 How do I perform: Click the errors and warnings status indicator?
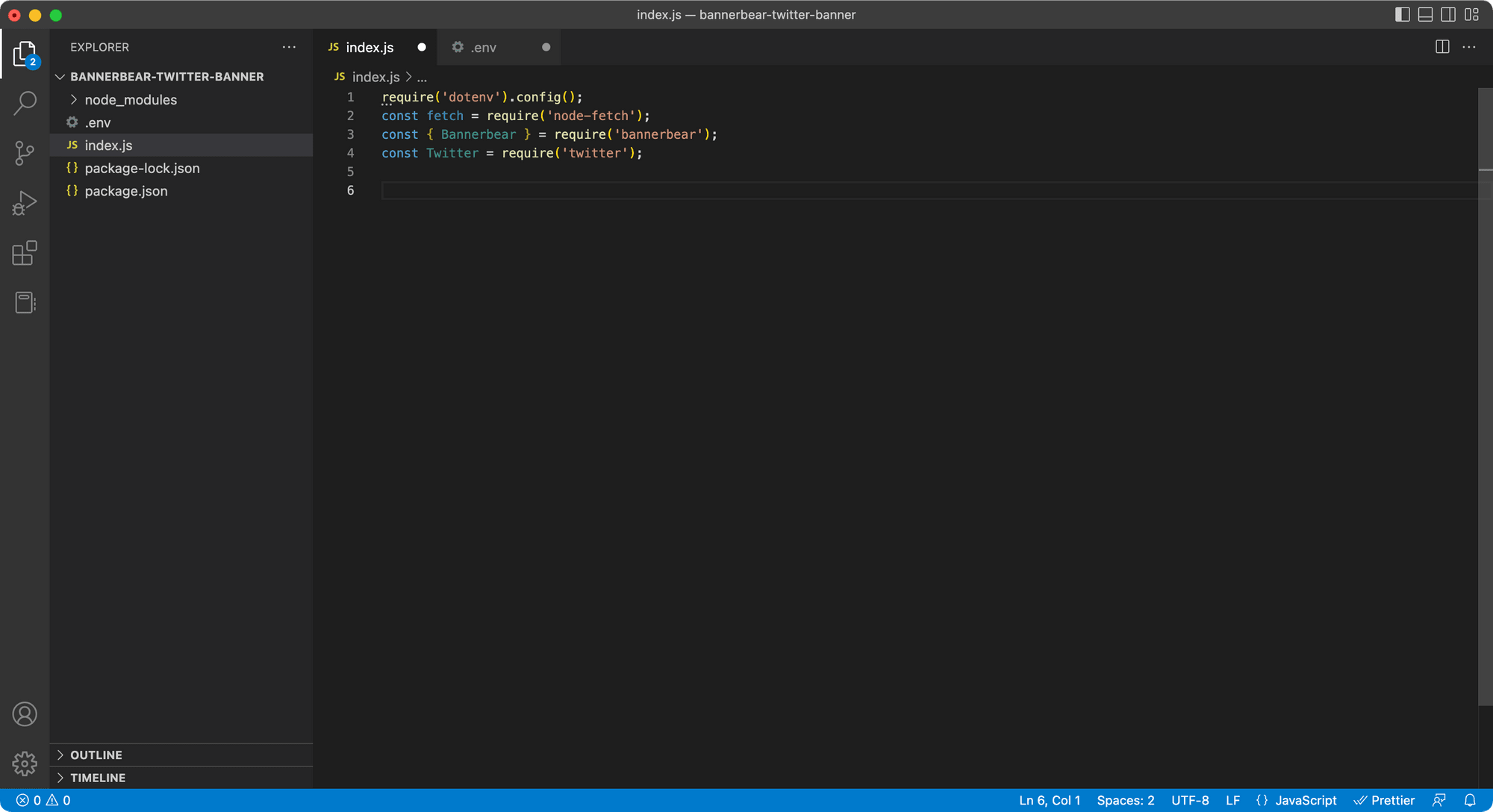[x=43, y=800]
